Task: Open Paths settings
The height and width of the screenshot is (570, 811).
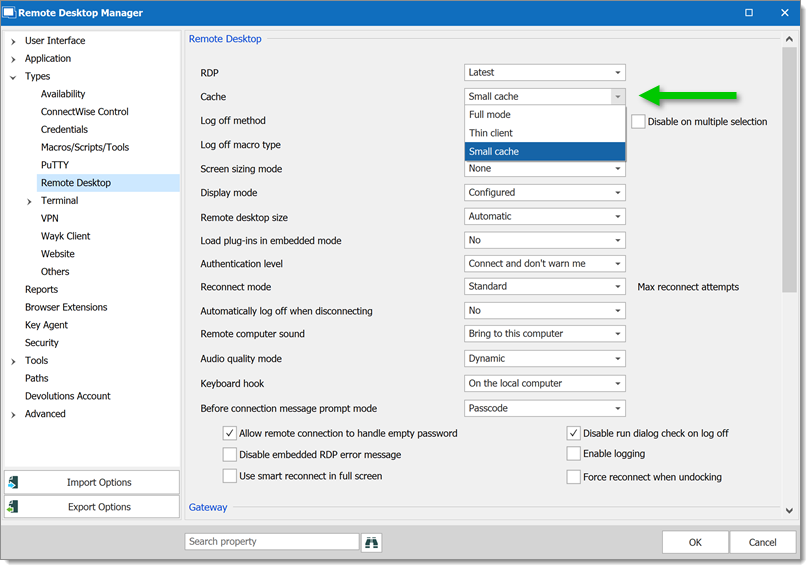Action: pos(37,378)
